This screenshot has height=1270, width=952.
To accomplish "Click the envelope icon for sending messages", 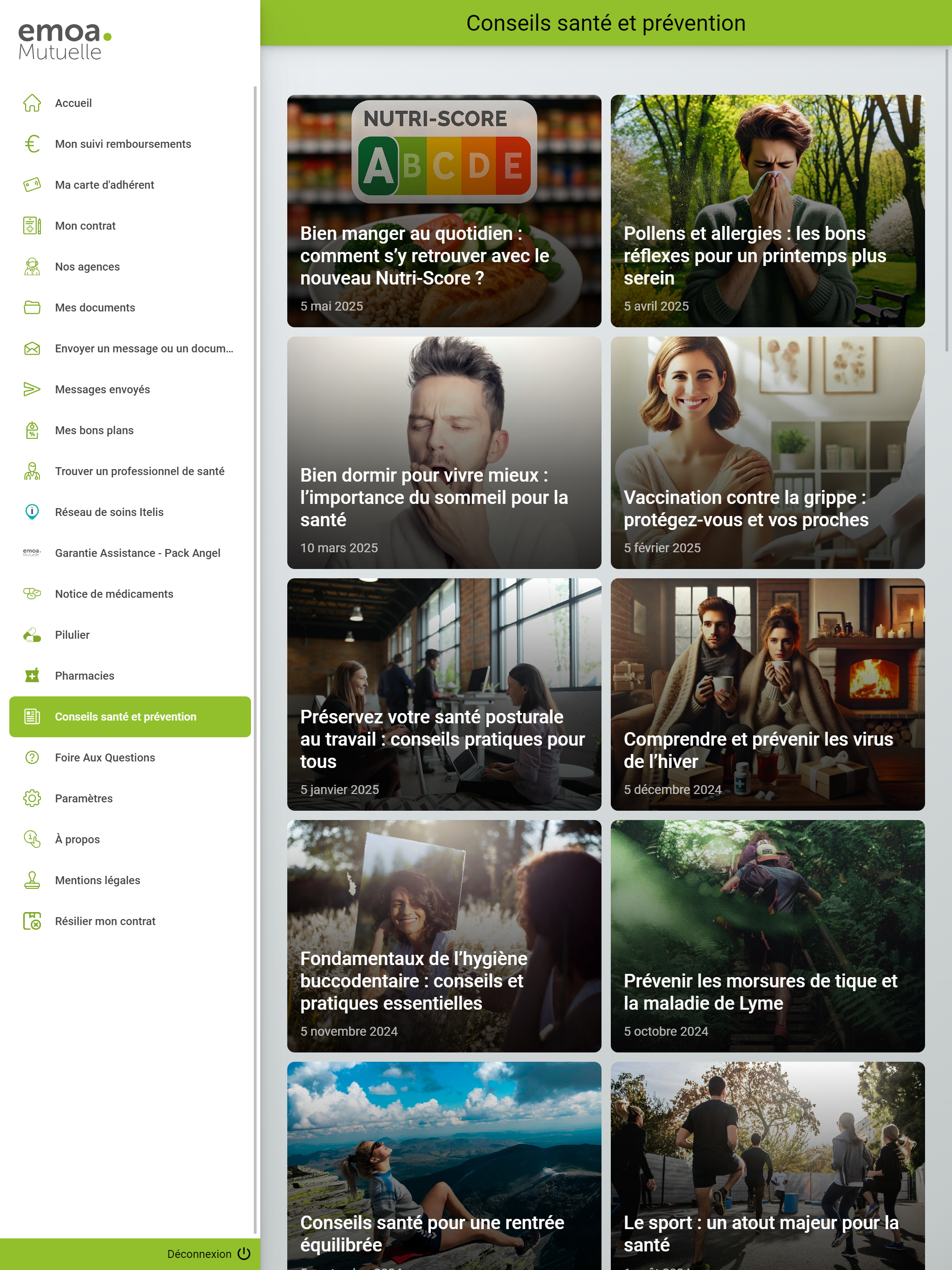I will 32,349.
